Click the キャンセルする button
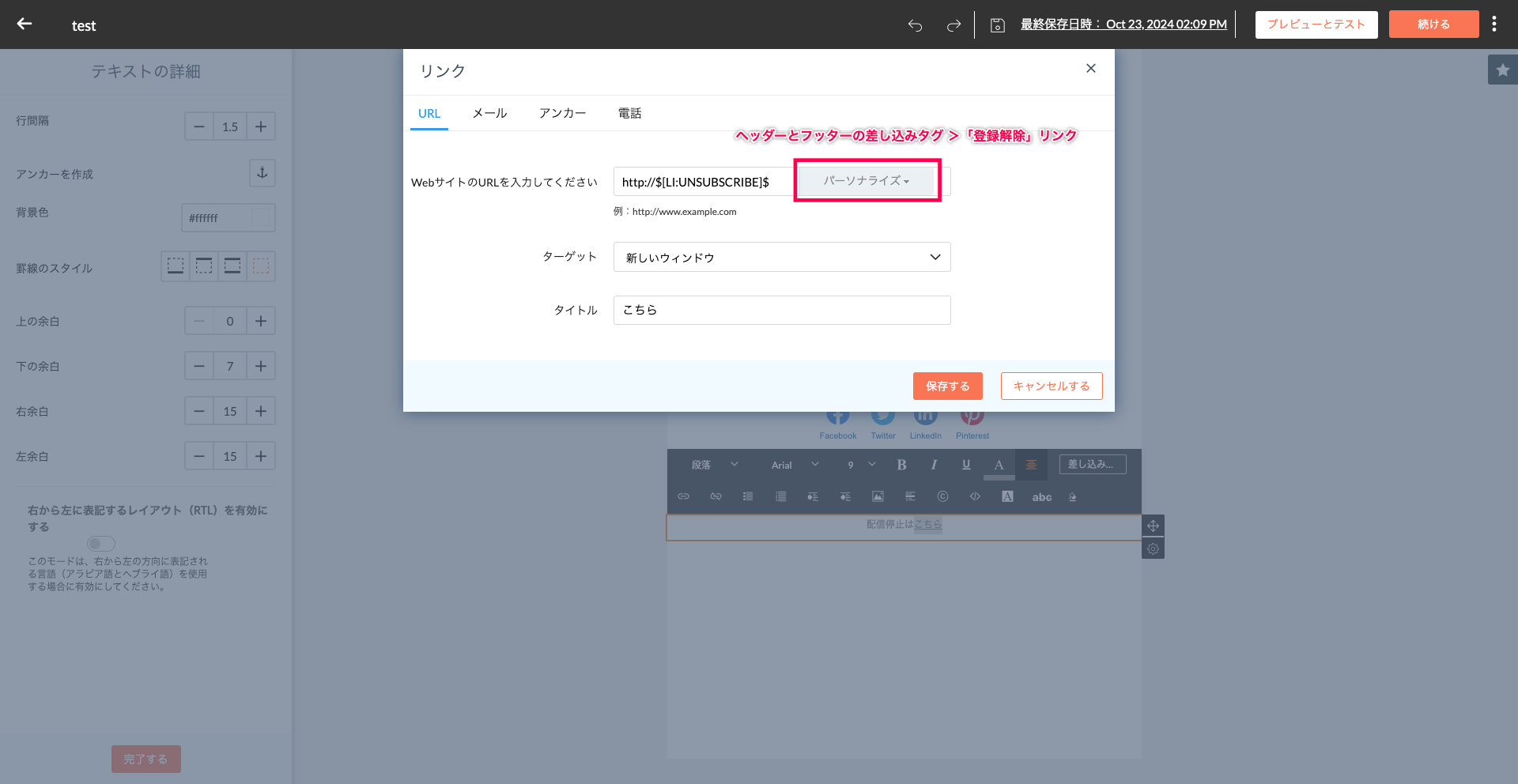 pyautogui.click(x=1051, y=386)
